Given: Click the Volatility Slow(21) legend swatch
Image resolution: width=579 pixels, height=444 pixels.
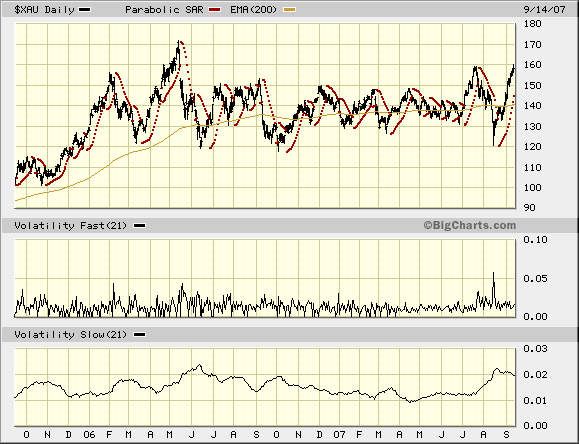Looking at the screenshot, I should point(140,335).
